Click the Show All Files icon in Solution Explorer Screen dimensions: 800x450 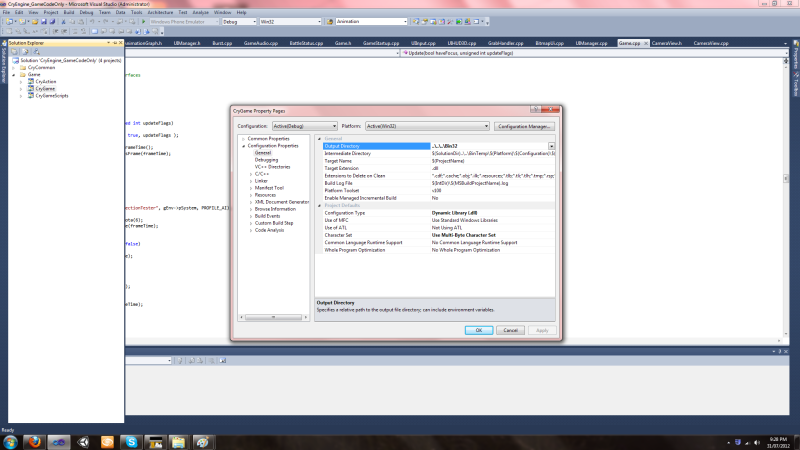tap(25, 52)
